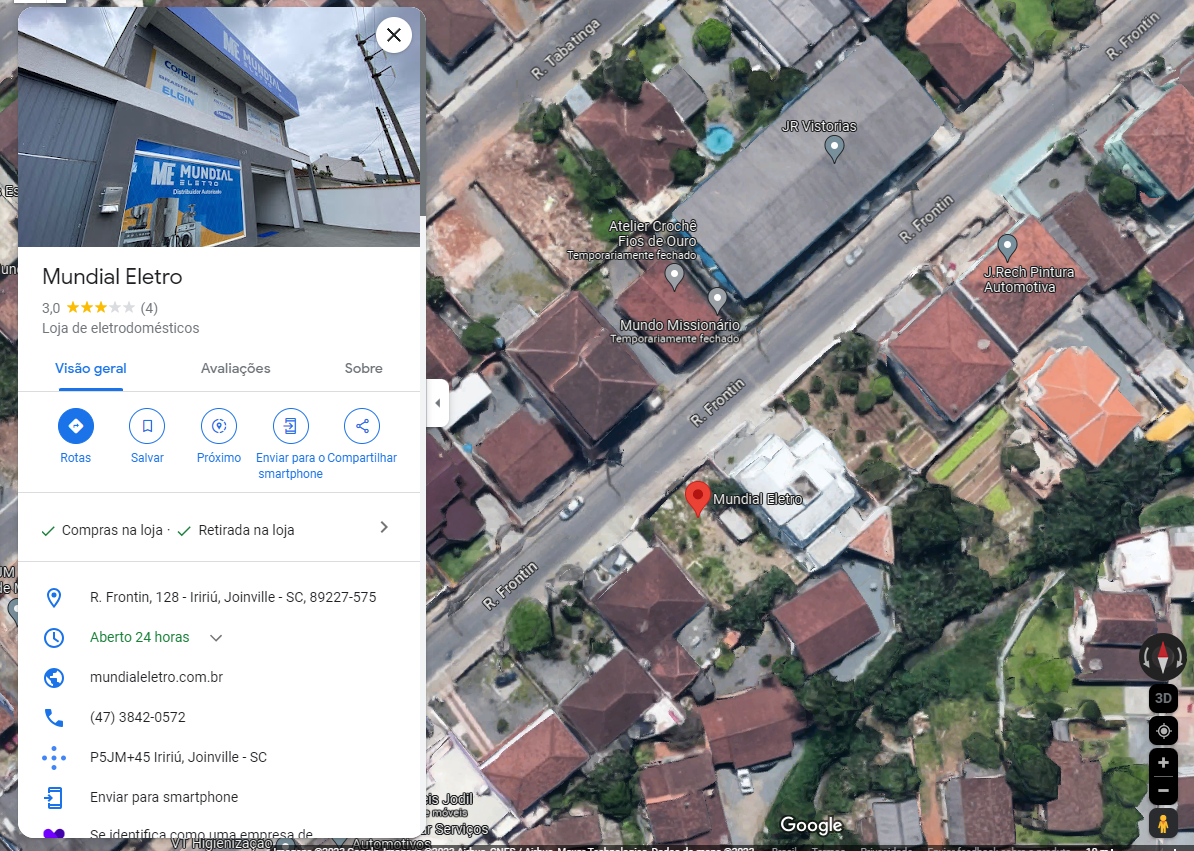Open the Avaliações tab
This screenshot has width=1194, height=851.
pos(235,368)
